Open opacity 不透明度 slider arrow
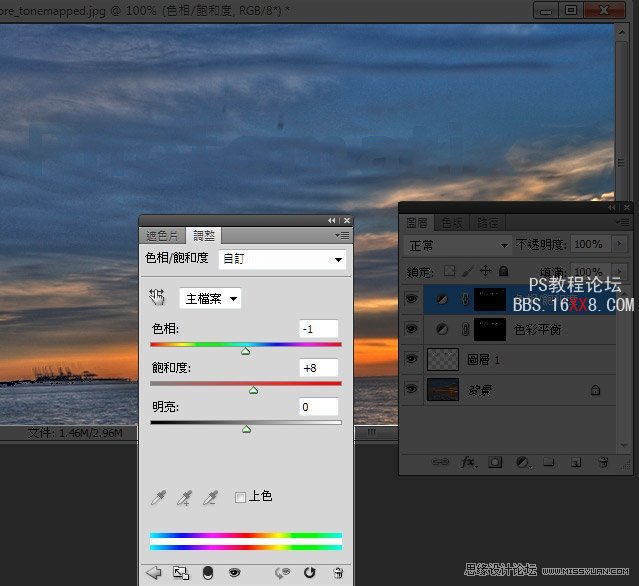This screenshot has width=639, height=586. [x=619, y=244]
